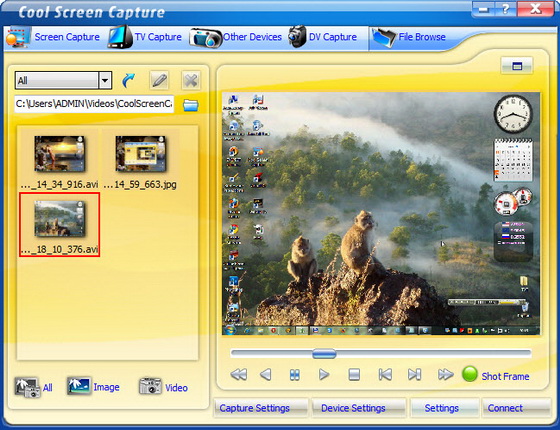Rewind using the double left arrow button
Image resolution: width=560 pixels, height=430 pixels.
coord(239,375)
